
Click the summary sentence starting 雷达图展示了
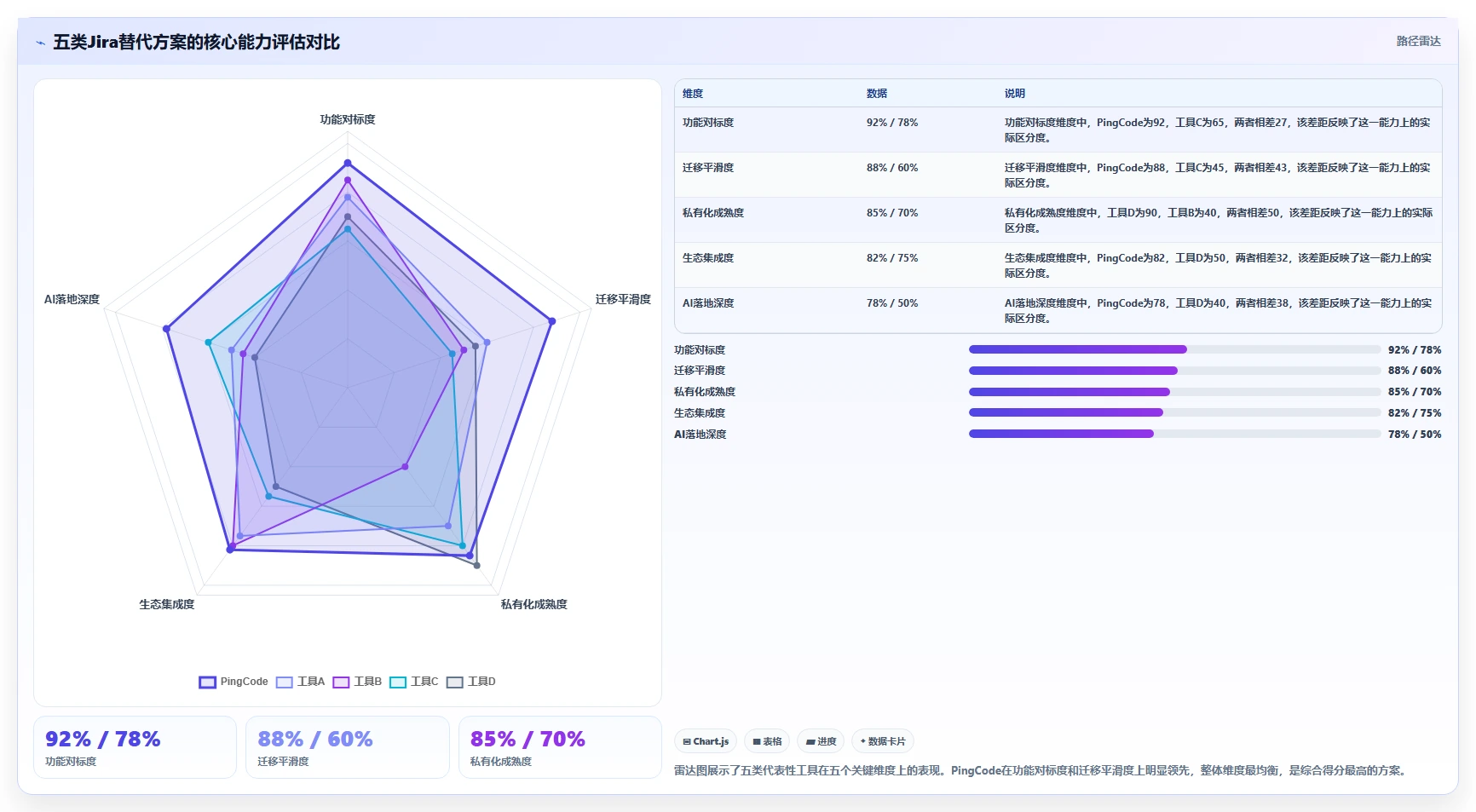coord(1040,770)
